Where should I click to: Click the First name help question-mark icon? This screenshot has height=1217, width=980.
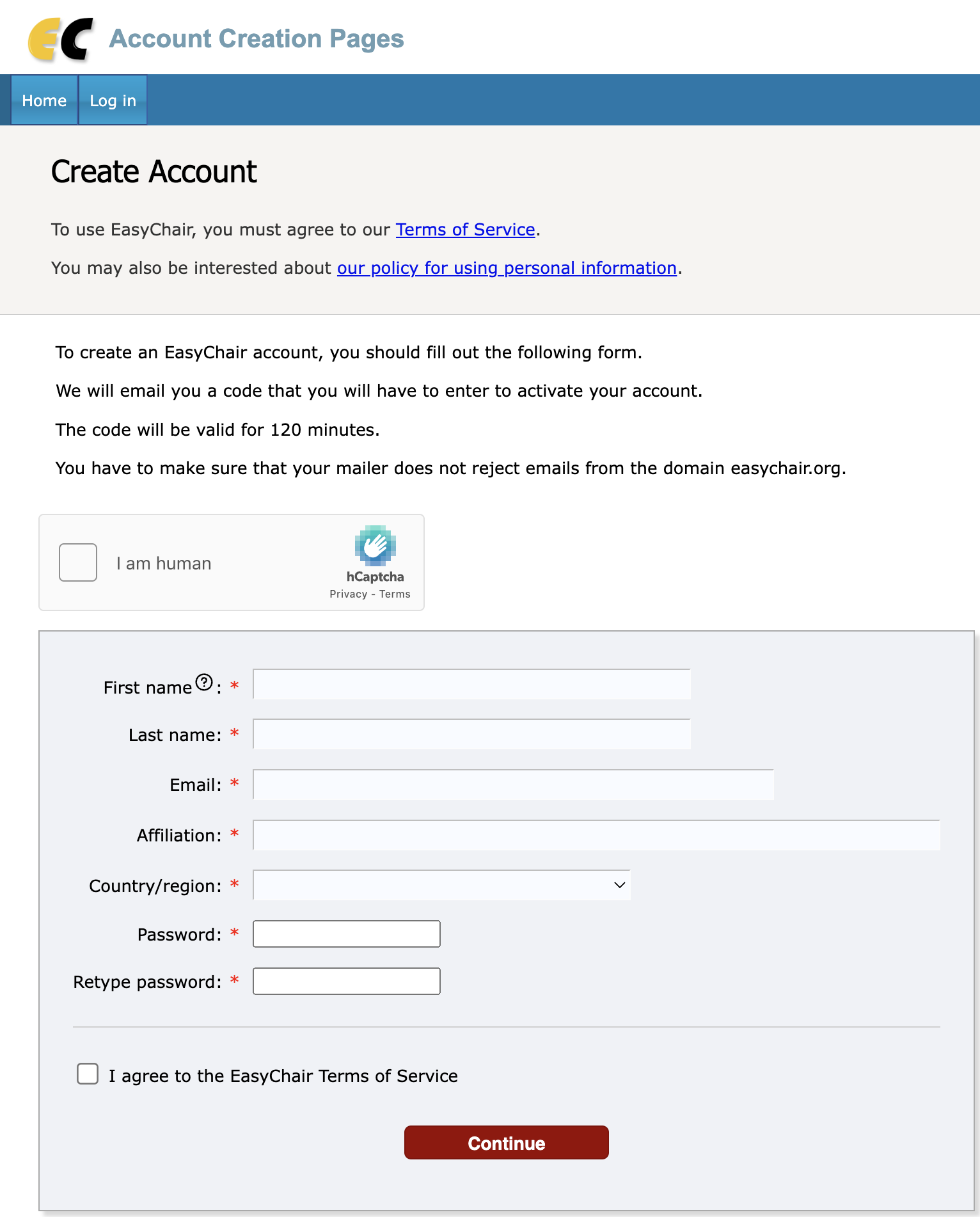204,682
